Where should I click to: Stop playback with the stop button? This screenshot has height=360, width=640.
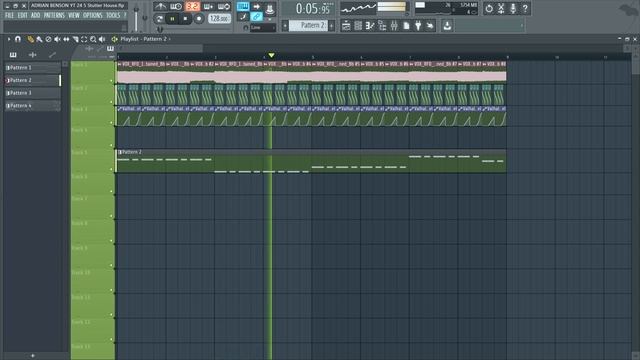(185, 19)
